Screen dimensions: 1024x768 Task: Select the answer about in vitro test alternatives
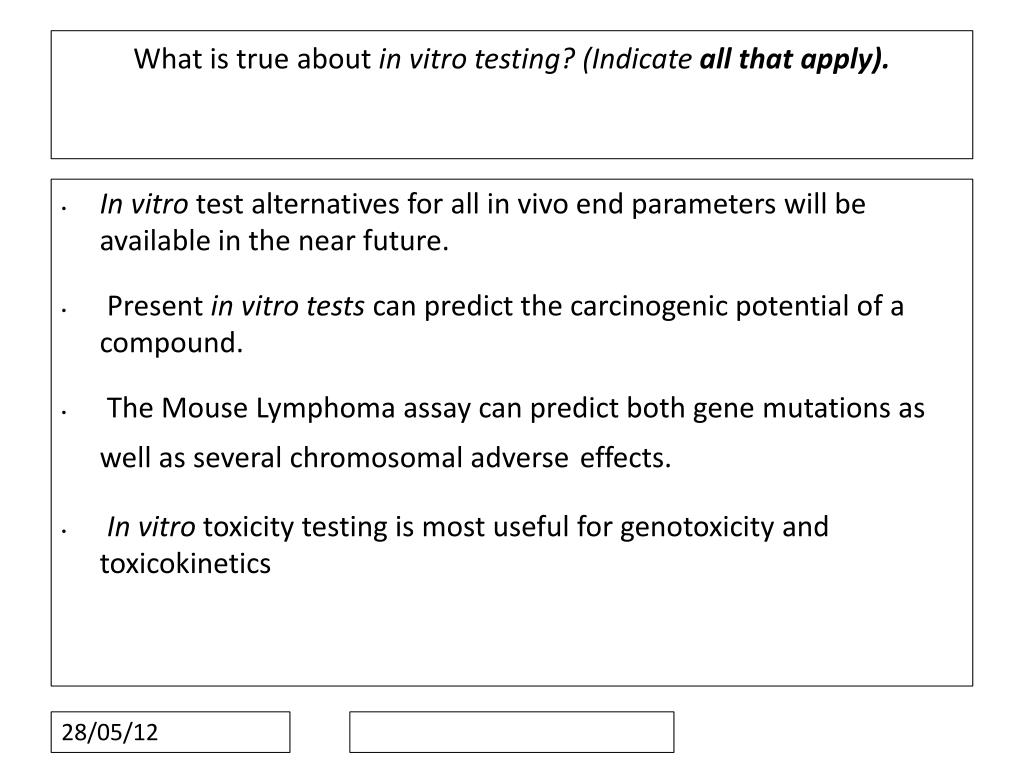click(x=483, y=222)
